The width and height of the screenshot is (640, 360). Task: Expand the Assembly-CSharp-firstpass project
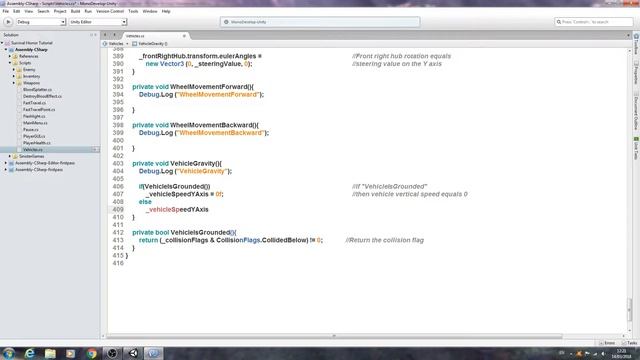(x=6, y=169)
